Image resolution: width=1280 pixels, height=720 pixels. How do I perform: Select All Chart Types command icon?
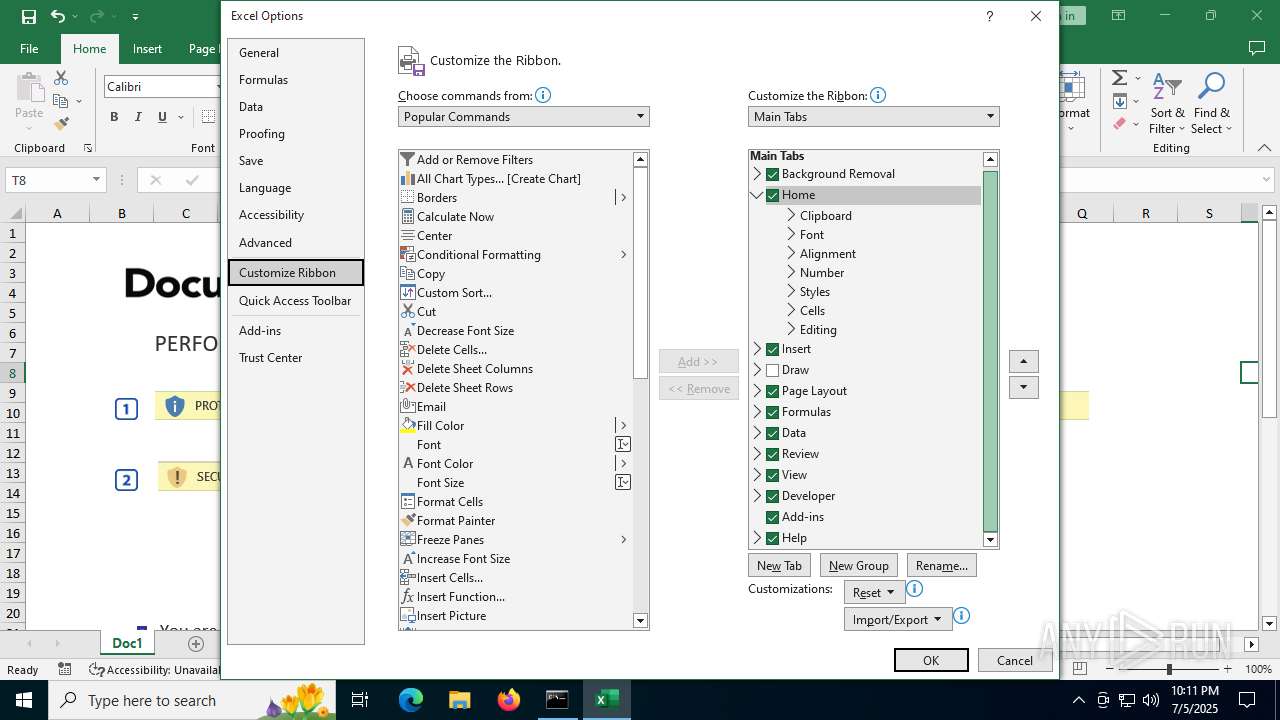(407, 178)
